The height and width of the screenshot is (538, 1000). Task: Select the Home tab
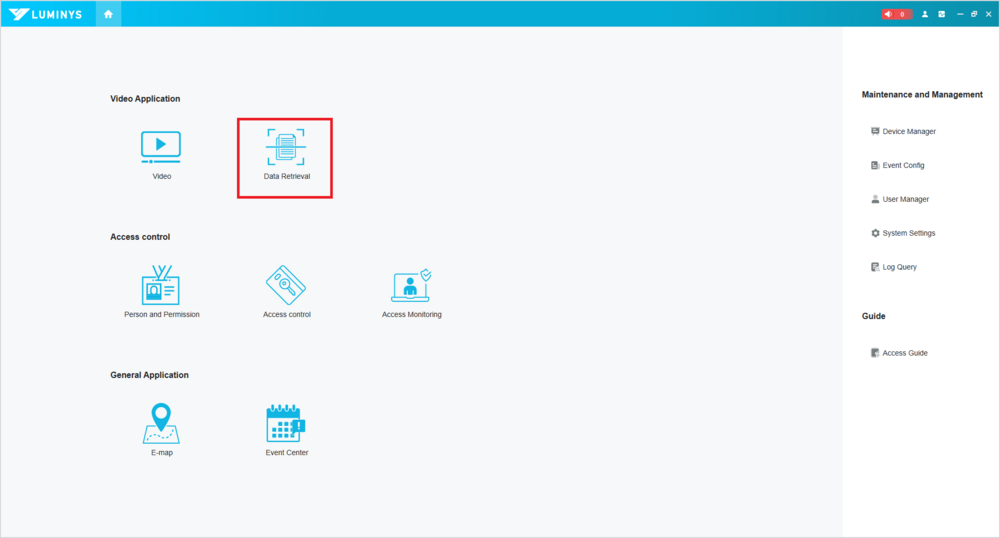[x=108, y=14]
